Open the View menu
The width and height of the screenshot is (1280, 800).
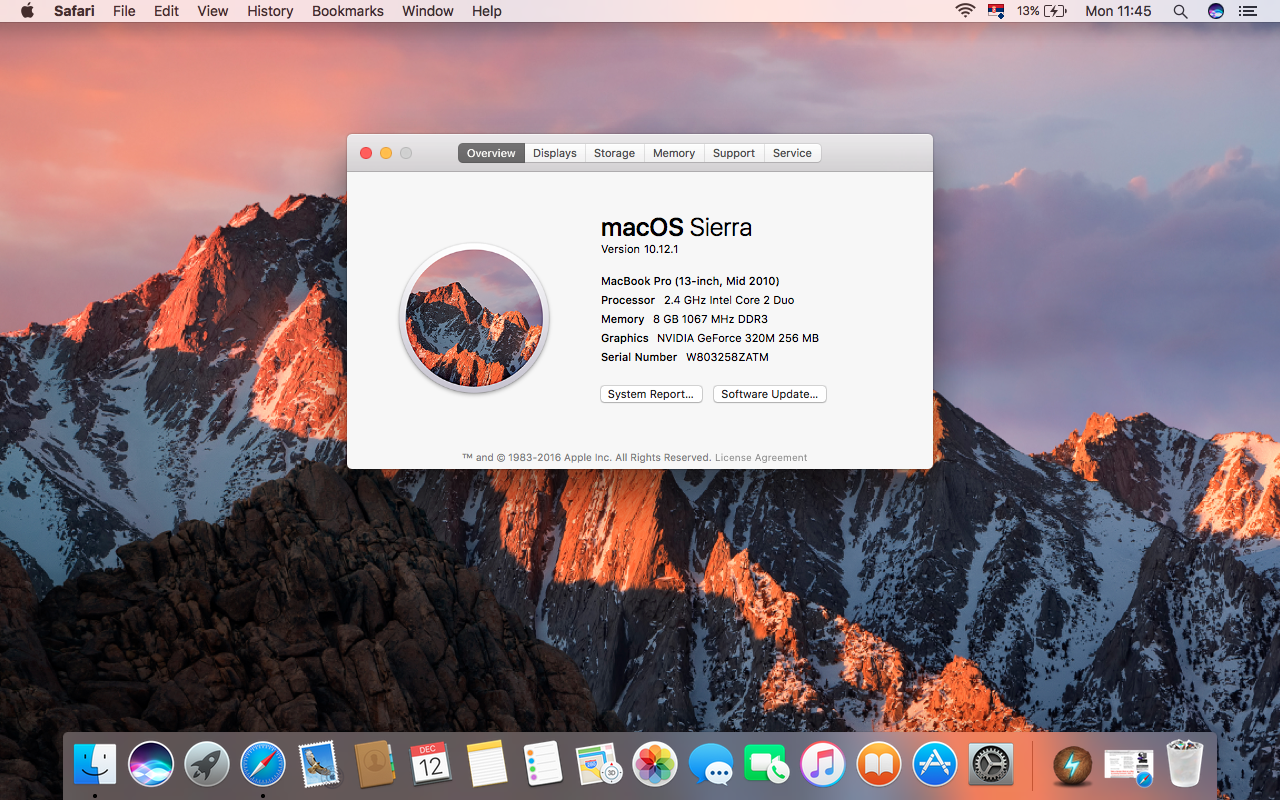(213, 11)
